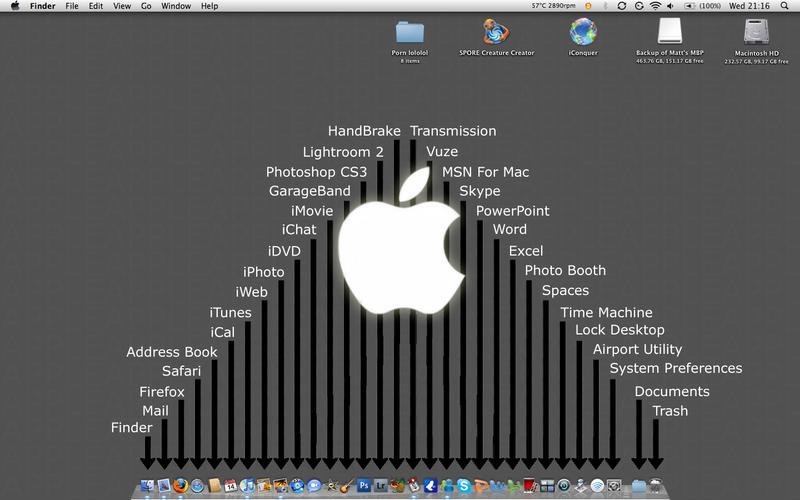The height and width of the screenshot is (500, 800).
Task: Click the orange dot menu bar icon
Action: point(588,6)
